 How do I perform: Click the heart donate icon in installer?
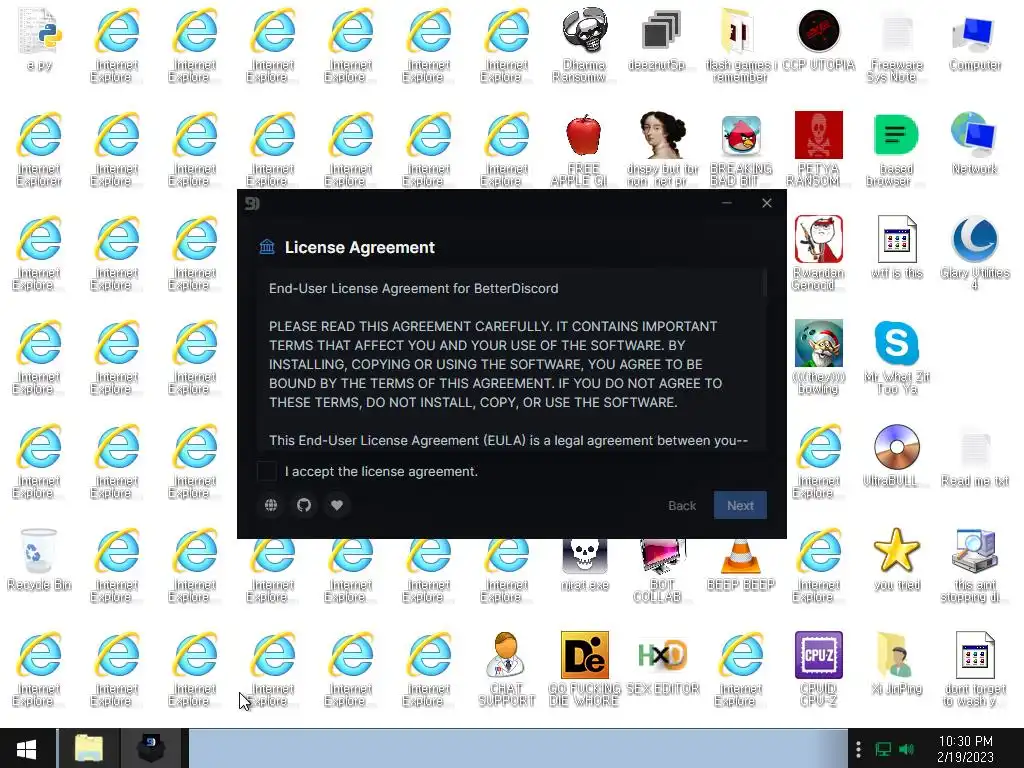pyautogui.click(x=336, y=505)
